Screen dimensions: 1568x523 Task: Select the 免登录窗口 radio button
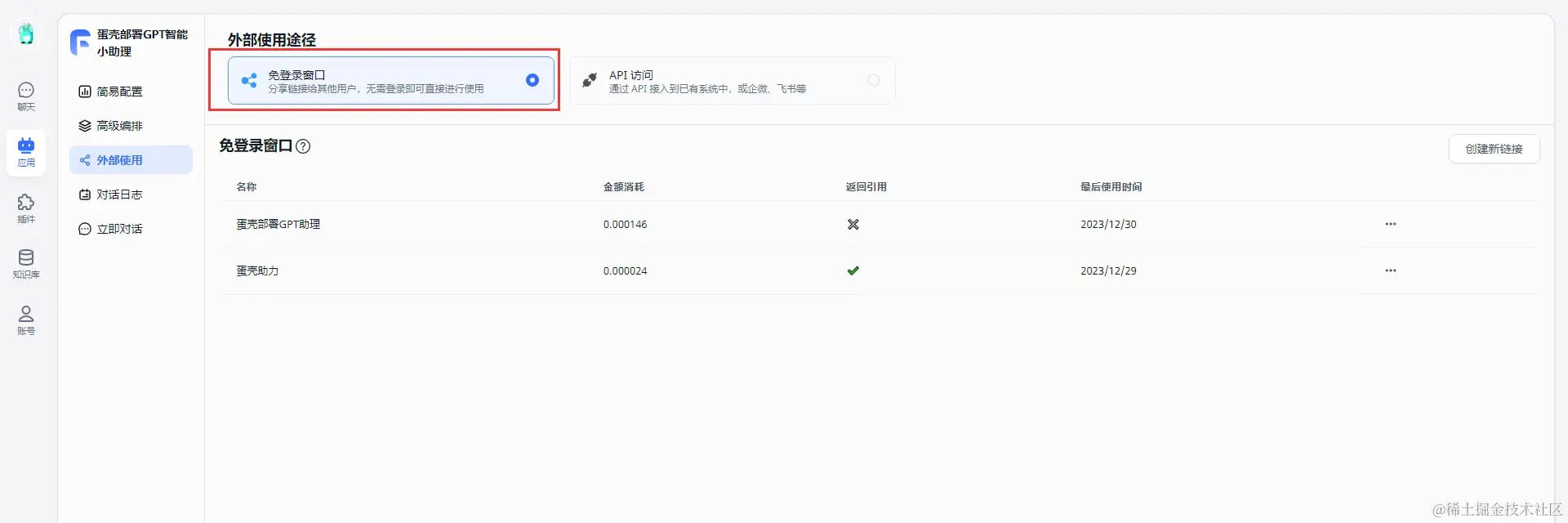coord(532,80)
